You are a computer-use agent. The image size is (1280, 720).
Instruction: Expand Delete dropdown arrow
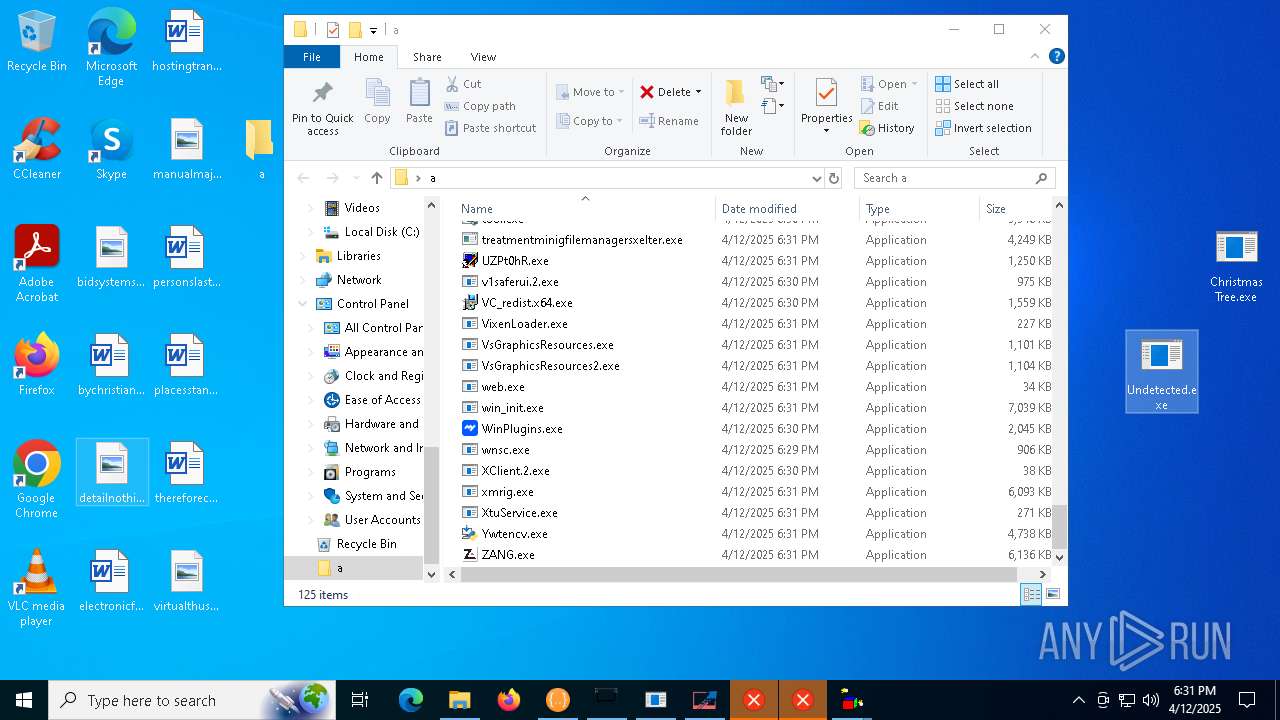click(698, 92)
